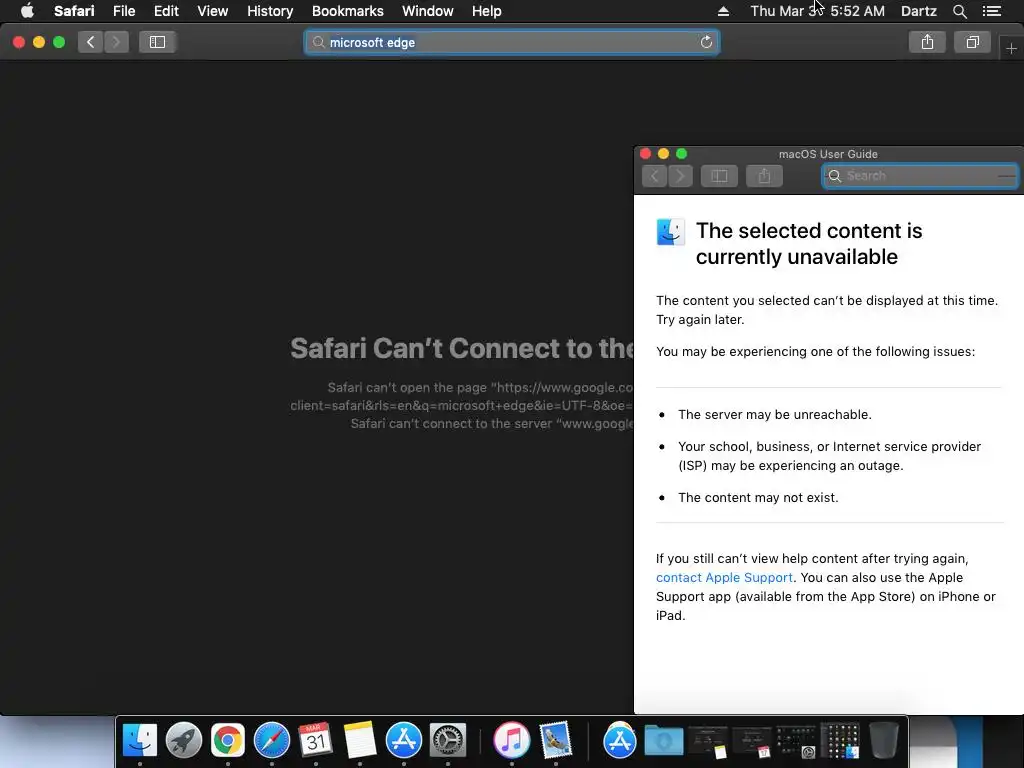The height and width of the screenshot is (768, 1024).
Task: Open Notification Center list icon
Action: point(992,11)
